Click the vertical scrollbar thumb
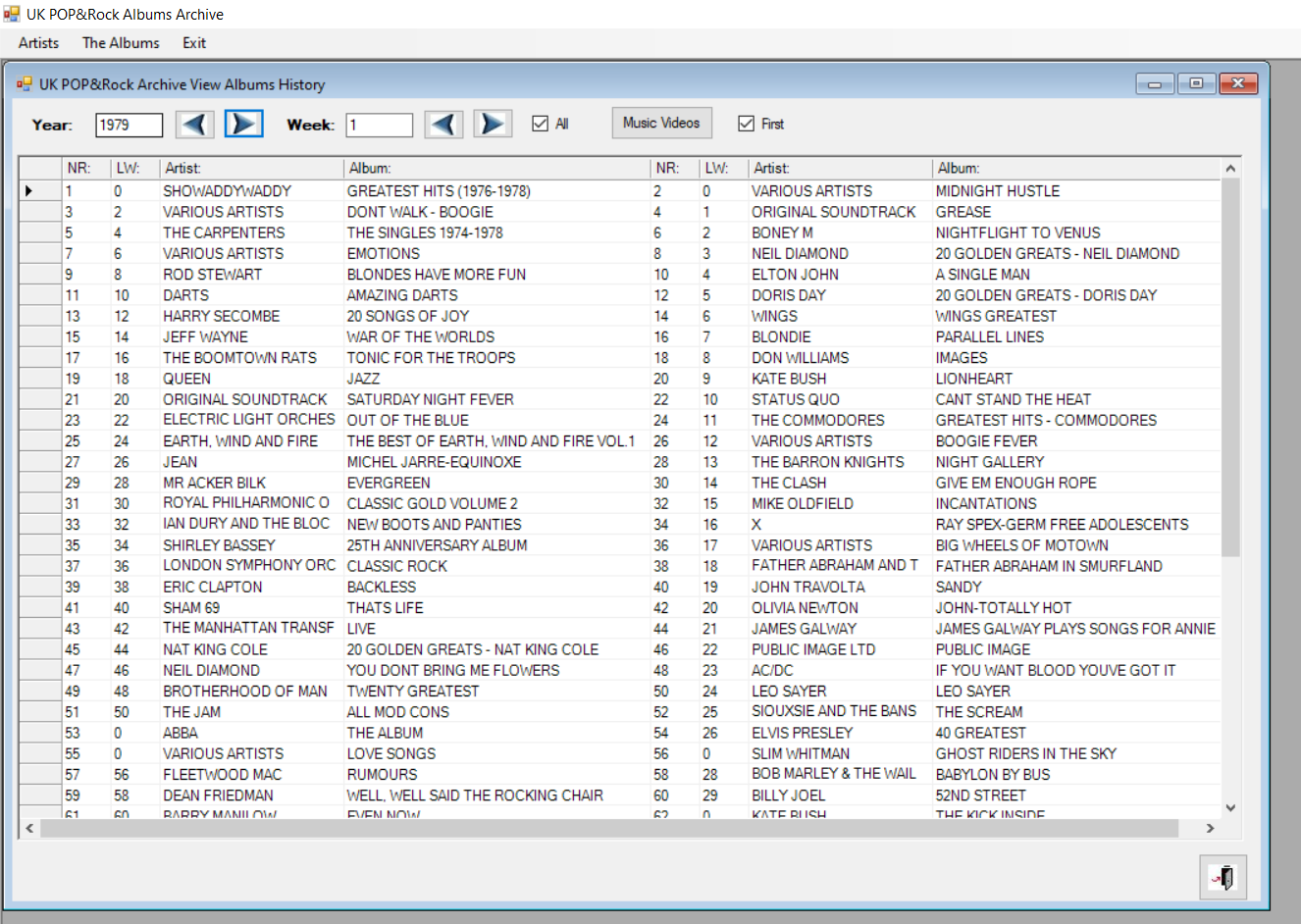 [x=1230, y=368]
